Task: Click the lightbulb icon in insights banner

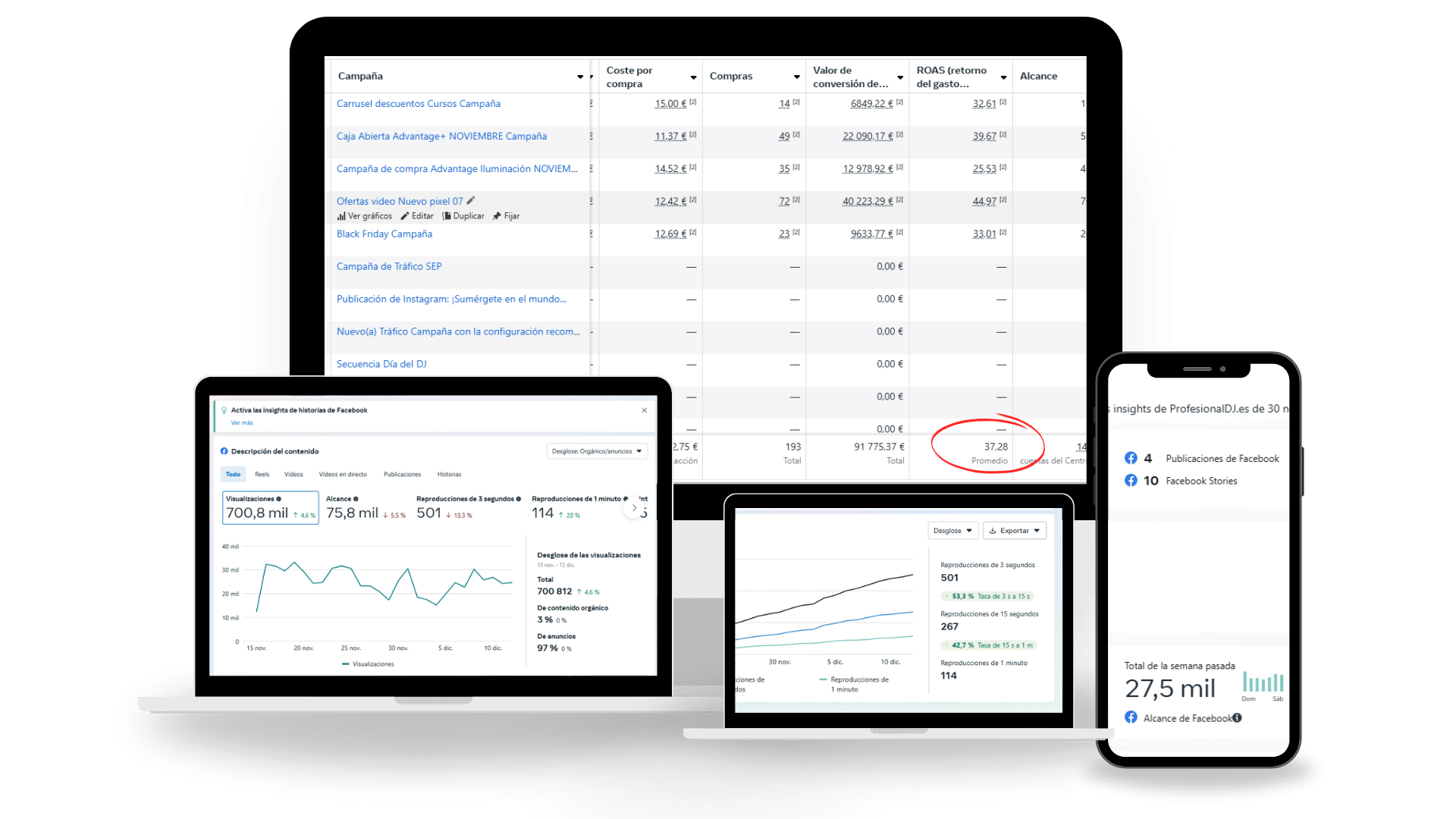Action: click(x=224, y=410)
